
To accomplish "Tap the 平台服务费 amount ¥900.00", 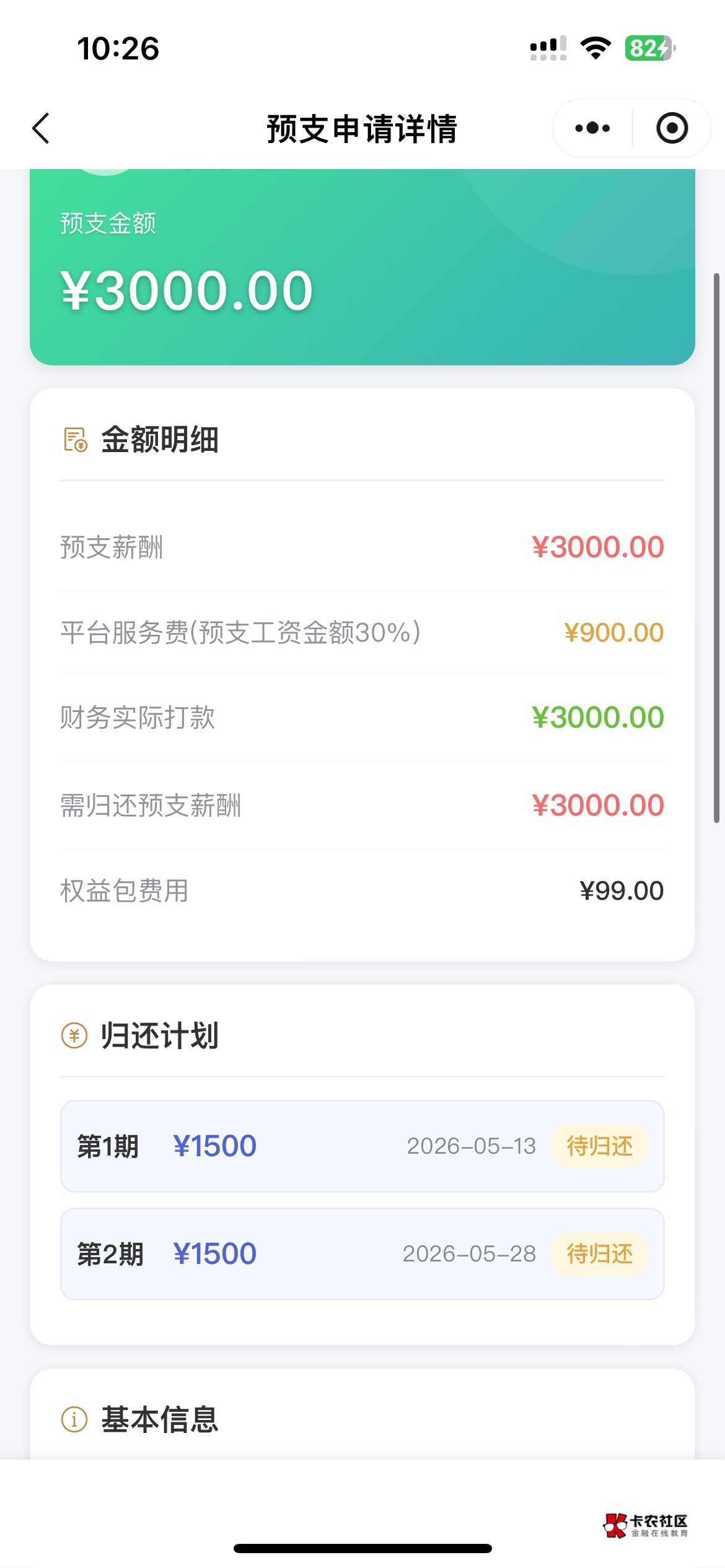I will click(613, 632).
